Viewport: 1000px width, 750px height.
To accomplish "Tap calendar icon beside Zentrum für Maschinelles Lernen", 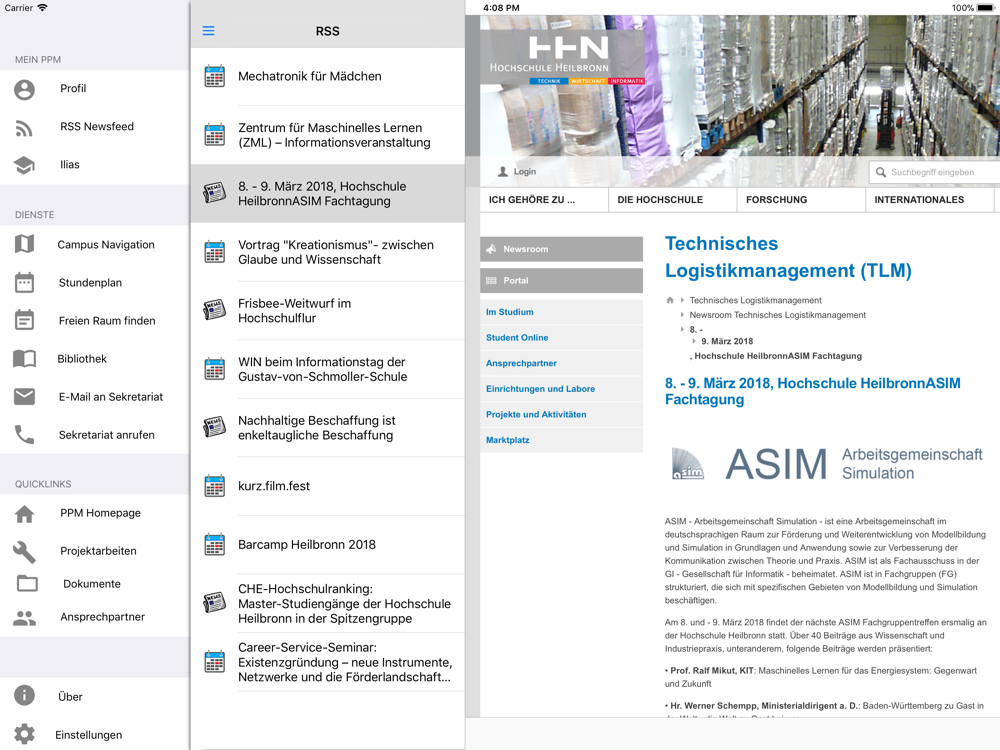I will 214,135.
